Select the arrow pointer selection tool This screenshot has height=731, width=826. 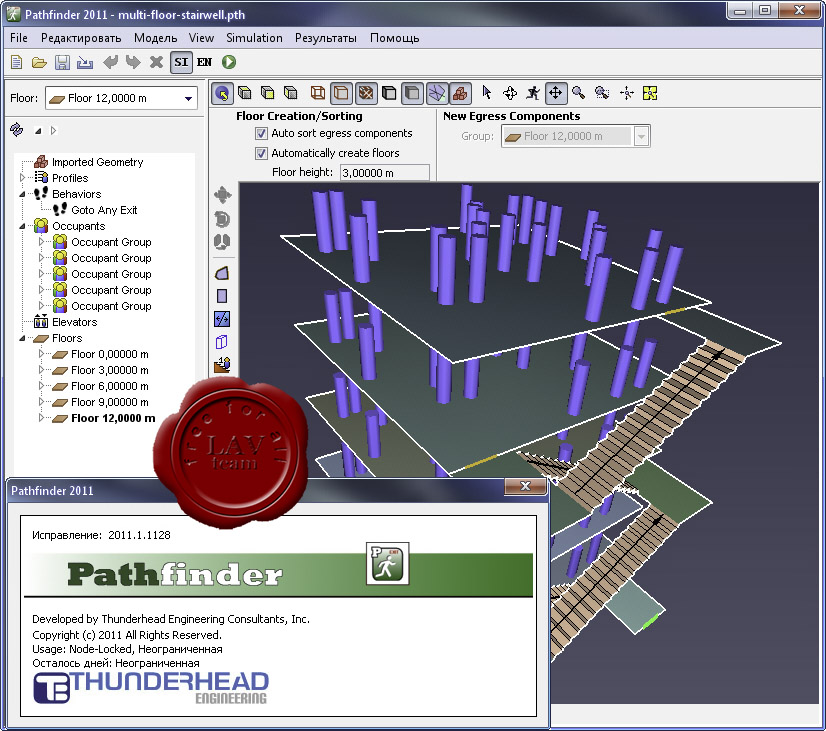487,93
